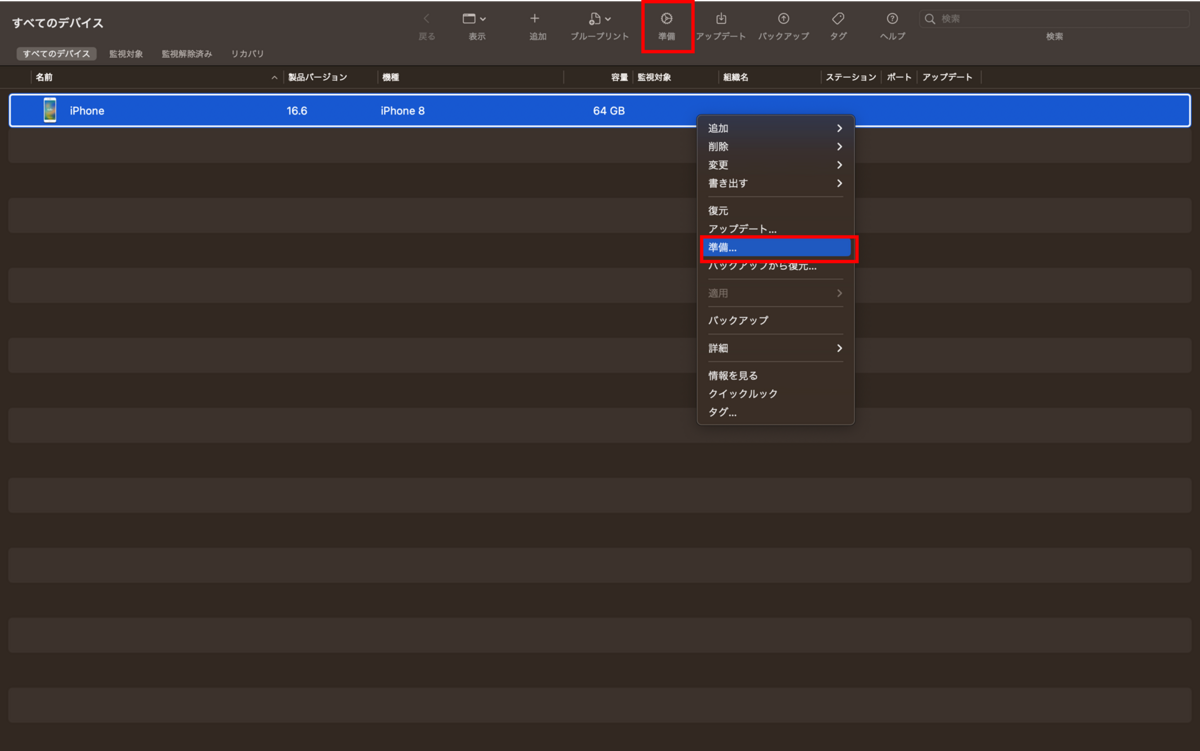Expand the 変更 context menu submenu
This screenshot has height=751, width=1200.
point(776,165)
